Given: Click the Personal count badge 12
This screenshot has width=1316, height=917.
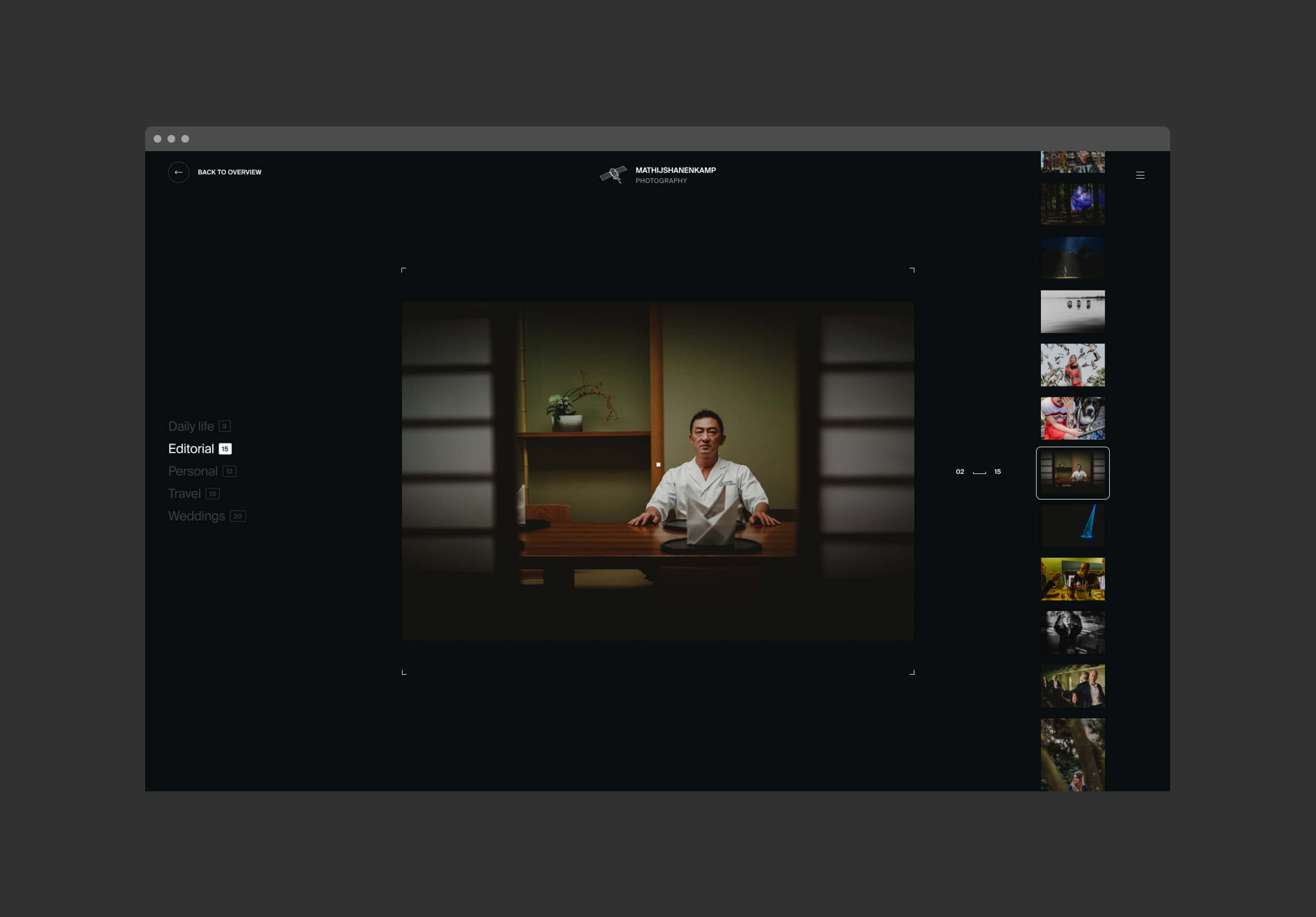Looking at the screenshot, I should pos(229,471).
